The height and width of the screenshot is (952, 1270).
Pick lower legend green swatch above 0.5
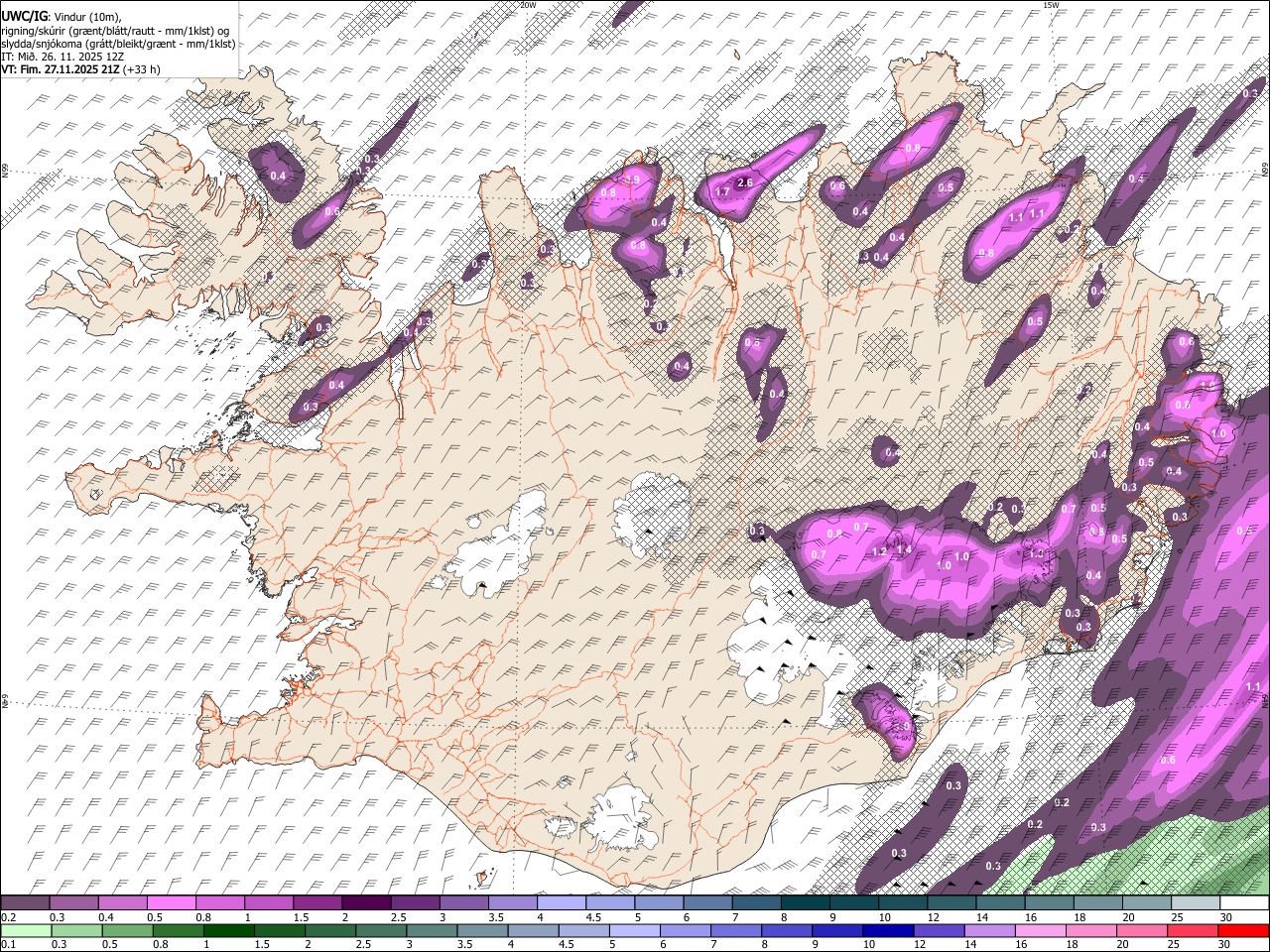127,930
